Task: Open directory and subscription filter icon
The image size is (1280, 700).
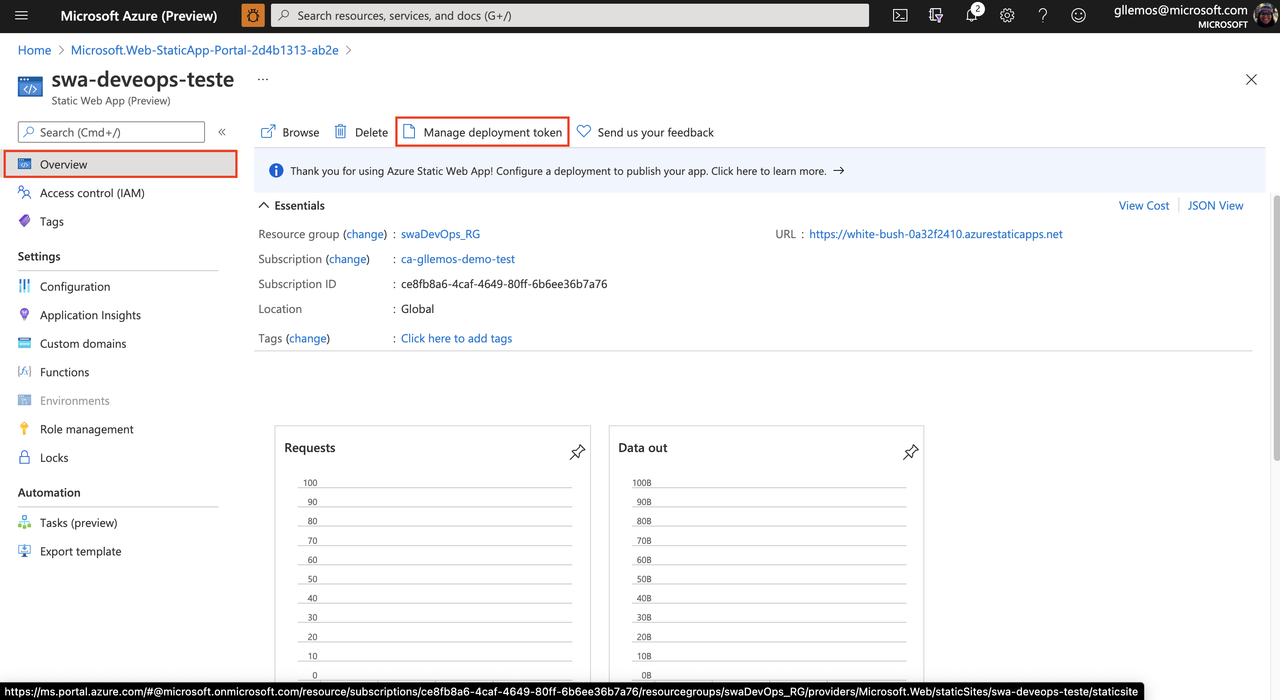Action: (936, 16)
